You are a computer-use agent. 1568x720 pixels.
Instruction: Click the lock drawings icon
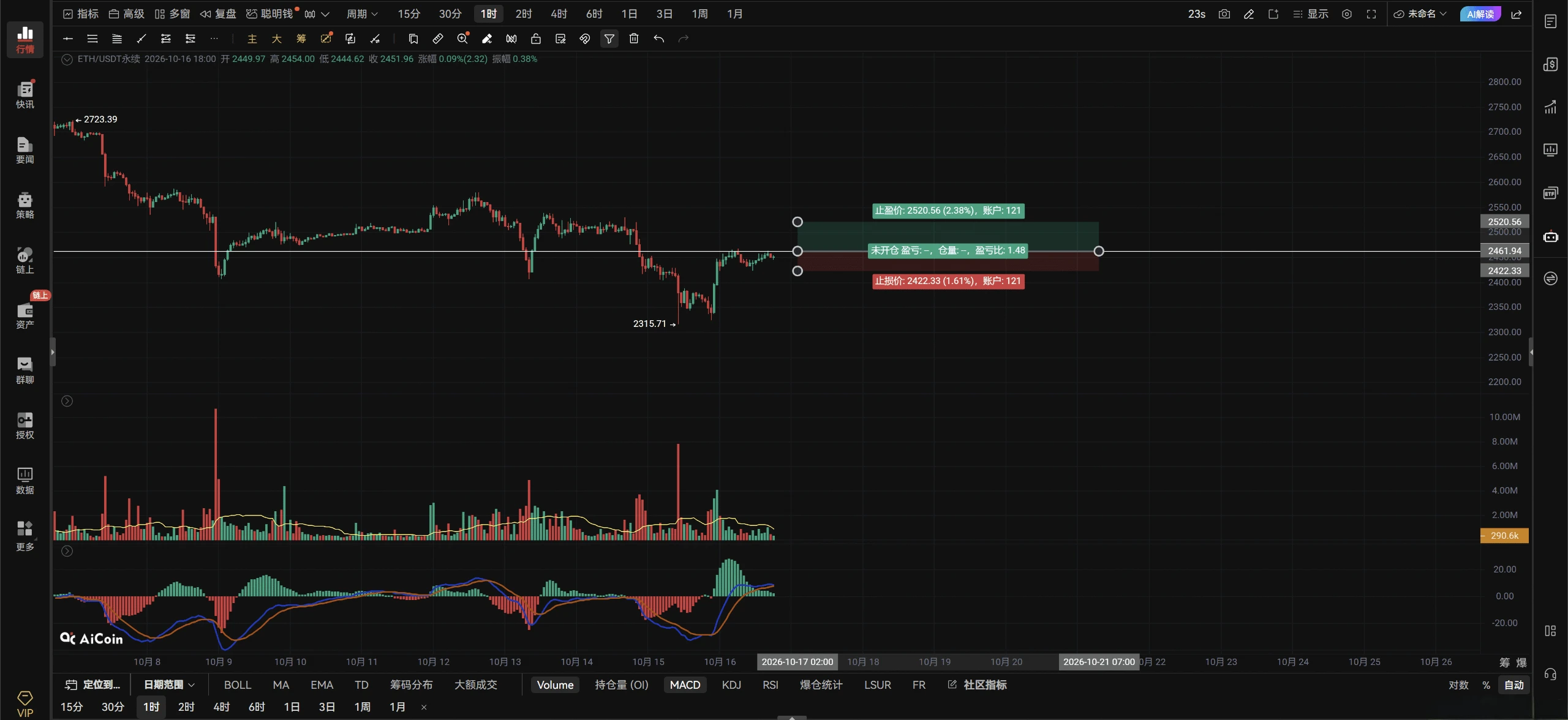click(536, 39)
